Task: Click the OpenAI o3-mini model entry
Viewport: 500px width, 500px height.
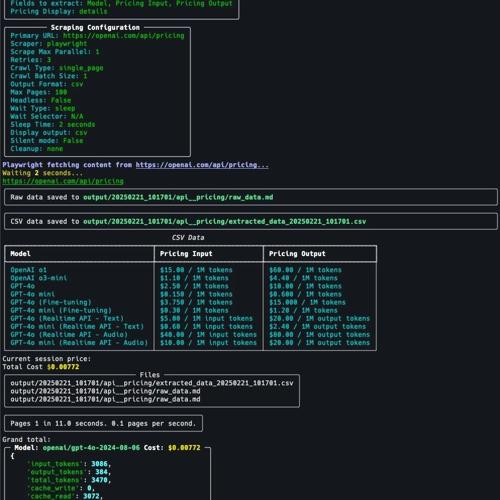Action: (39, 278)
